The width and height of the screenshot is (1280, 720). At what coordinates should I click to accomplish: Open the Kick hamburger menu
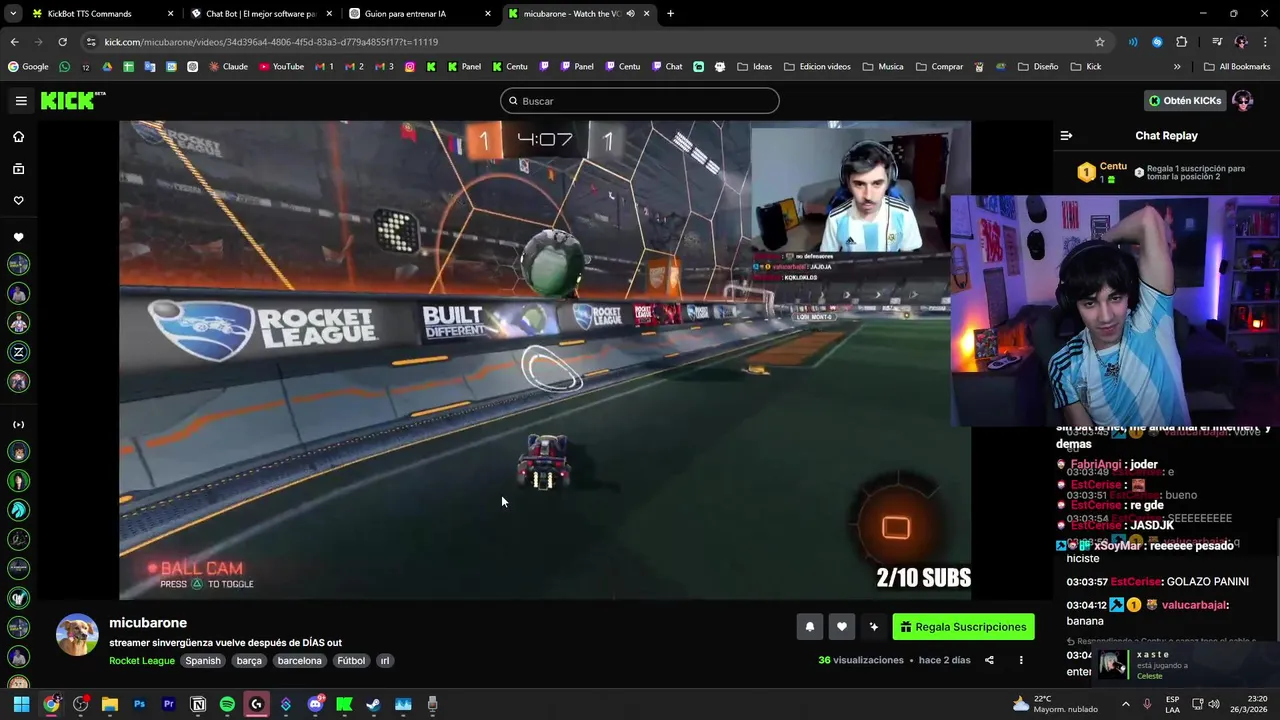coord(21,101)
